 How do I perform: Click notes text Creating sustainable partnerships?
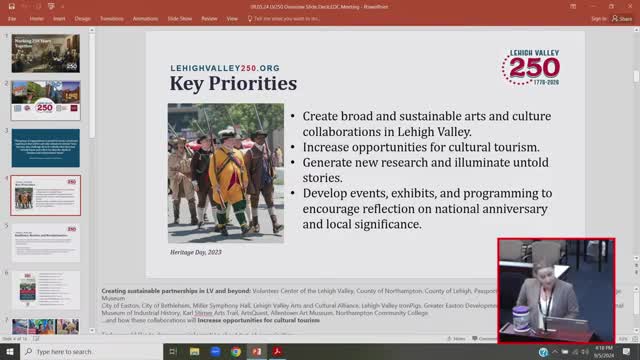176,291
